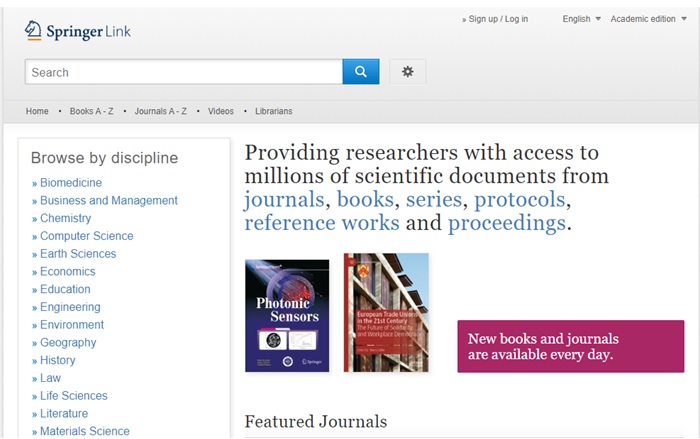Open the Videos menu item
The width and height of the screenshot is (700, 439).
tap(221, 111)
